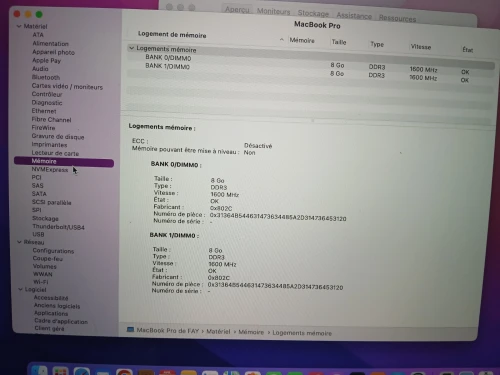Click the BANK 0/DIMM0 part number value

(278, 217)
